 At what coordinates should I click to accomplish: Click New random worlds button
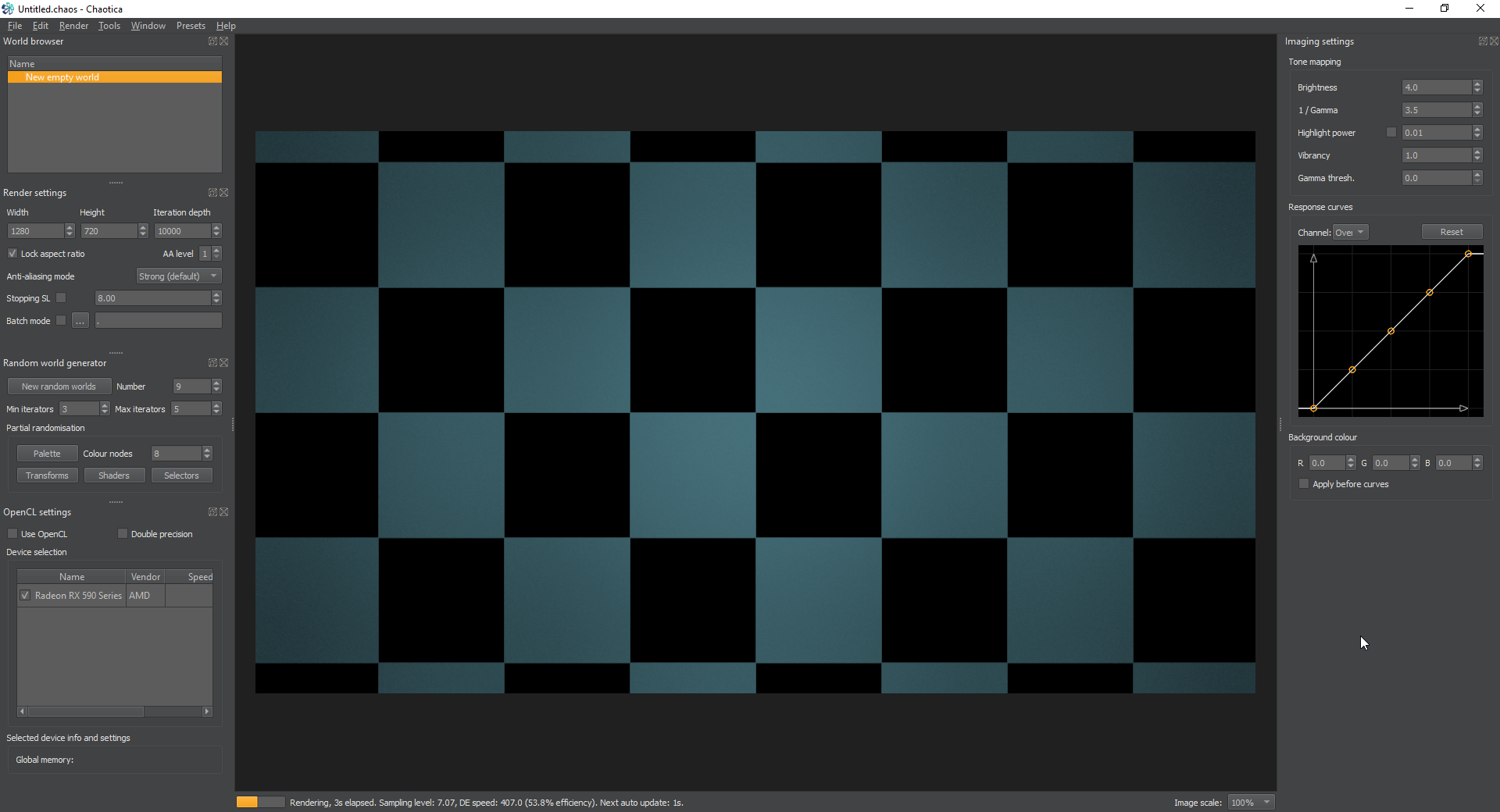click(59, 386)
